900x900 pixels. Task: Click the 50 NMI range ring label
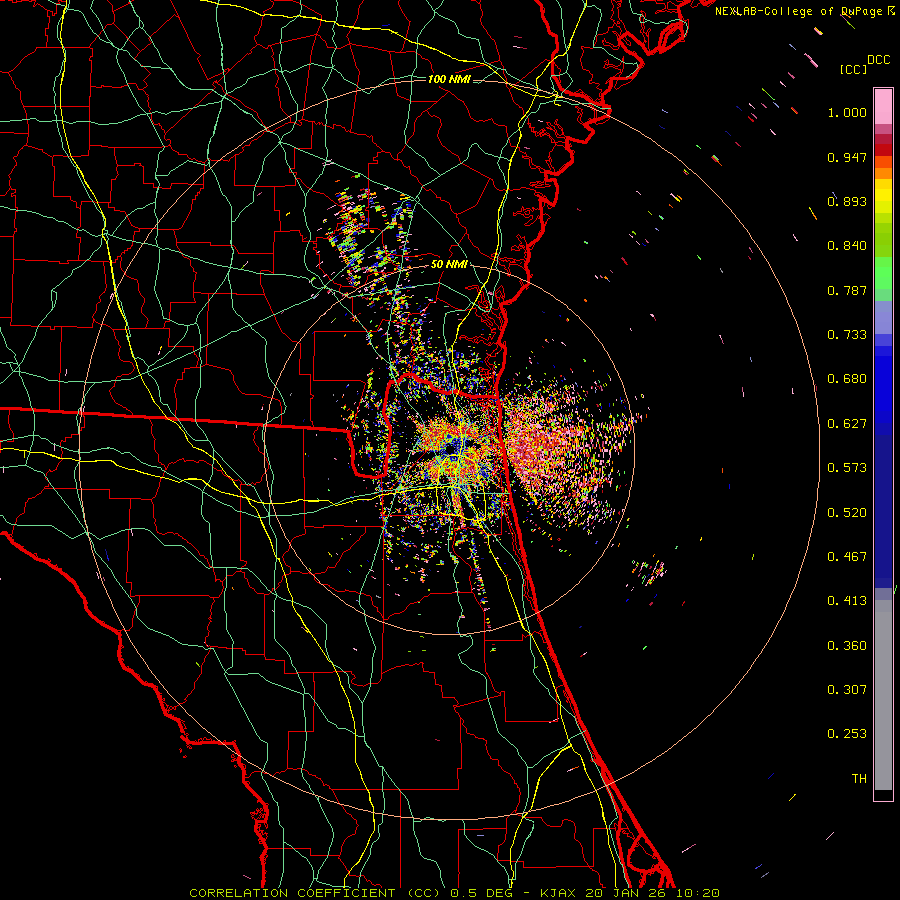point(449,265)
